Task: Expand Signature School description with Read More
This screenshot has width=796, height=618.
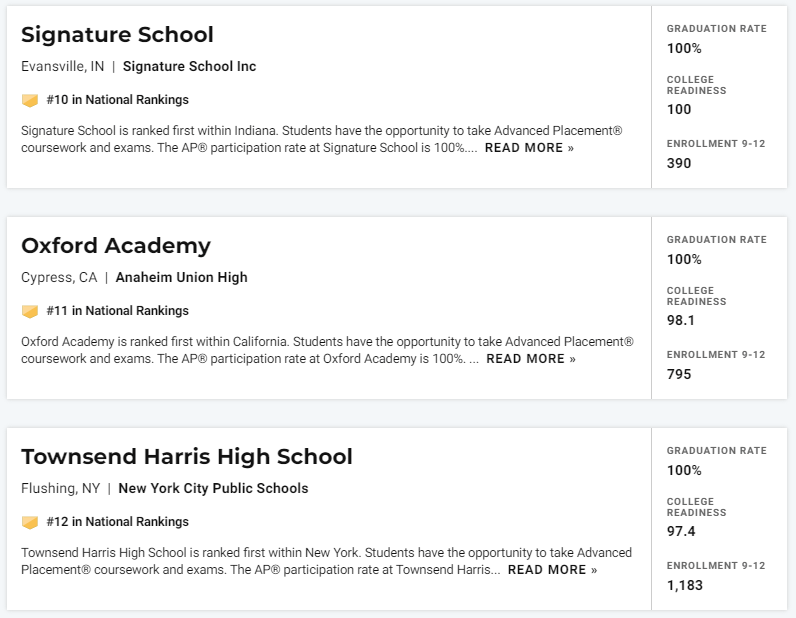Action: coord(529,148)
